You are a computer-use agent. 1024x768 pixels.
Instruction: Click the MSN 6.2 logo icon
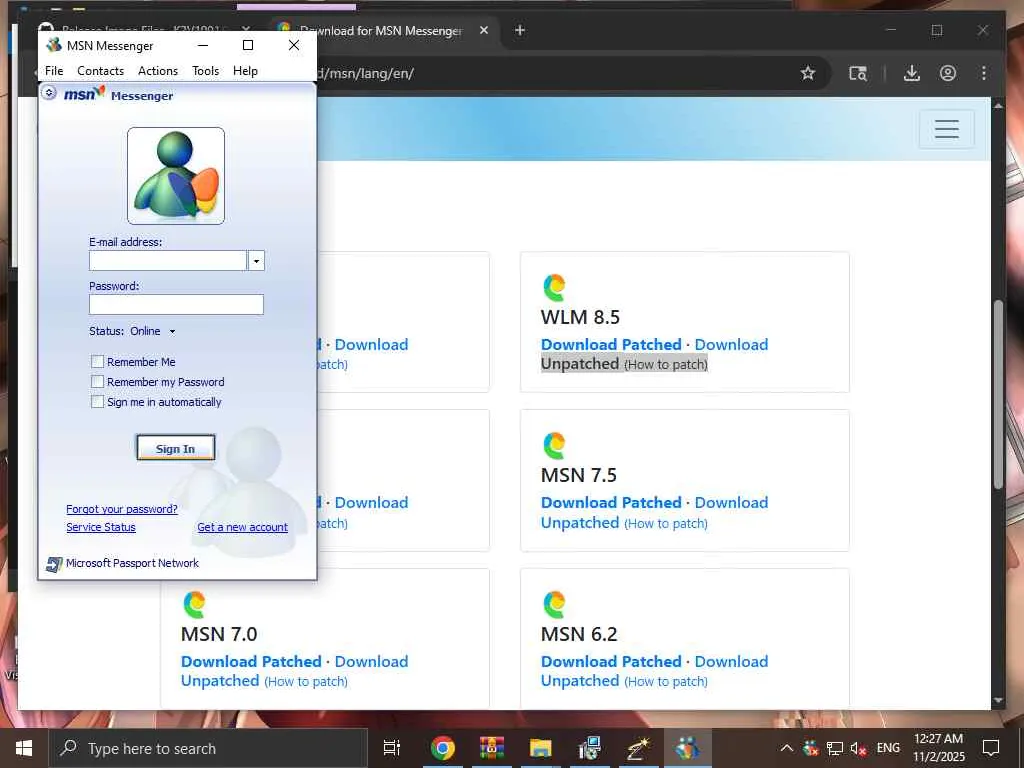coord(554,605)
